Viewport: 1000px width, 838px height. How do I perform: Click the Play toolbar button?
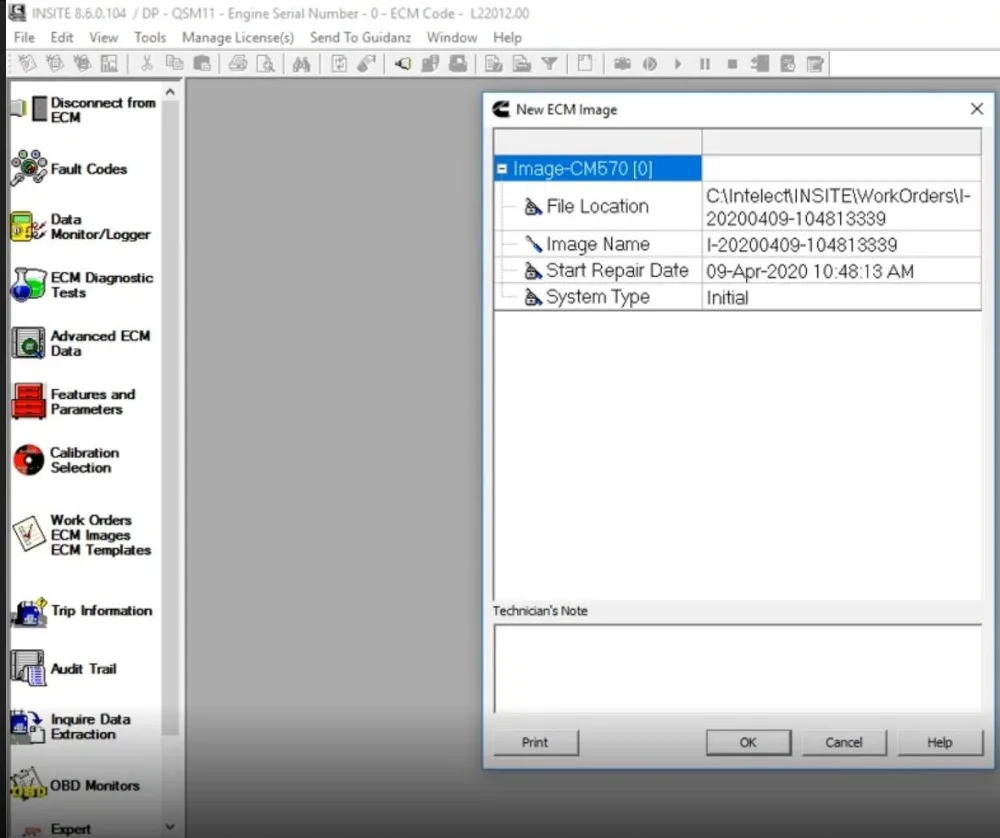click(x=678, y=64)
